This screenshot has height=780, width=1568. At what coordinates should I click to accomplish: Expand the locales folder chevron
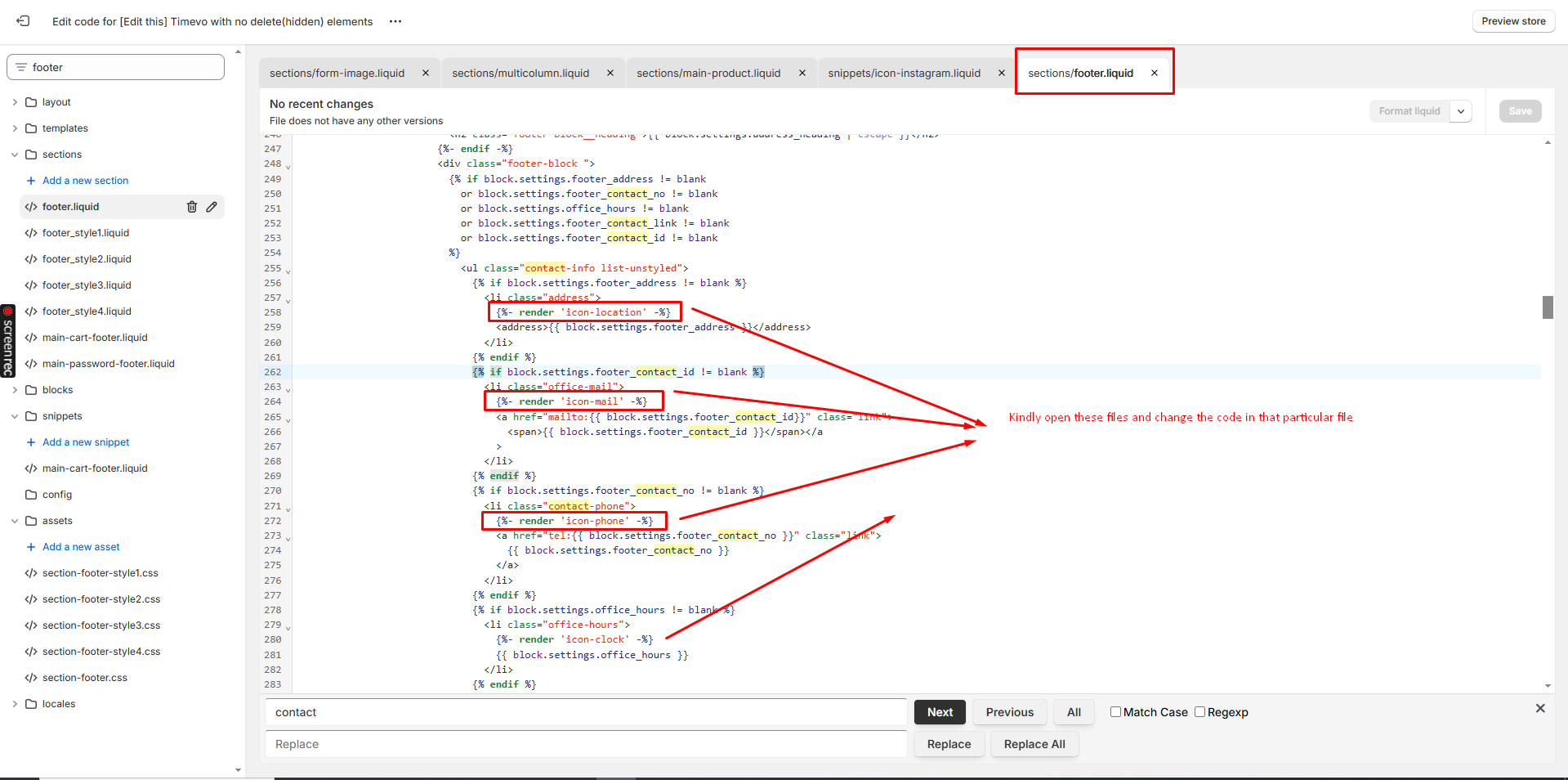tap(15, 704)
